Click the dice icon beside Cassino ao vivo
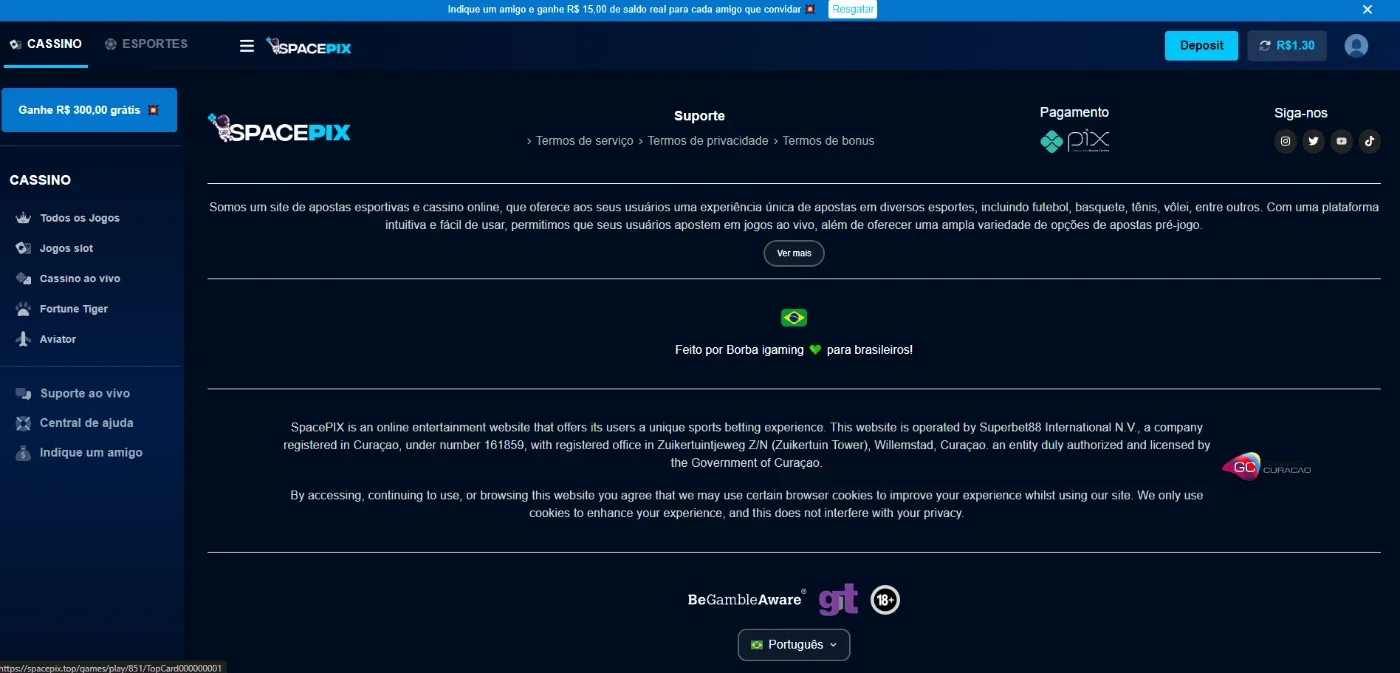 tap(23, 279)
